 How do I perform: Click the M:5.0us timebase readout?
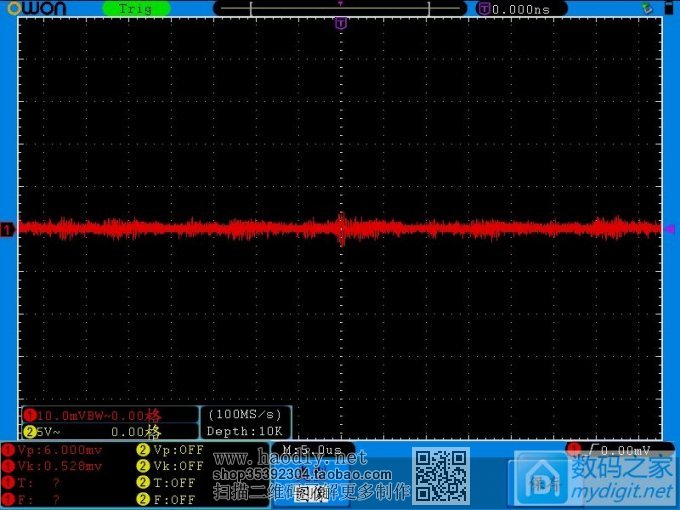click(x=313, y=451)
